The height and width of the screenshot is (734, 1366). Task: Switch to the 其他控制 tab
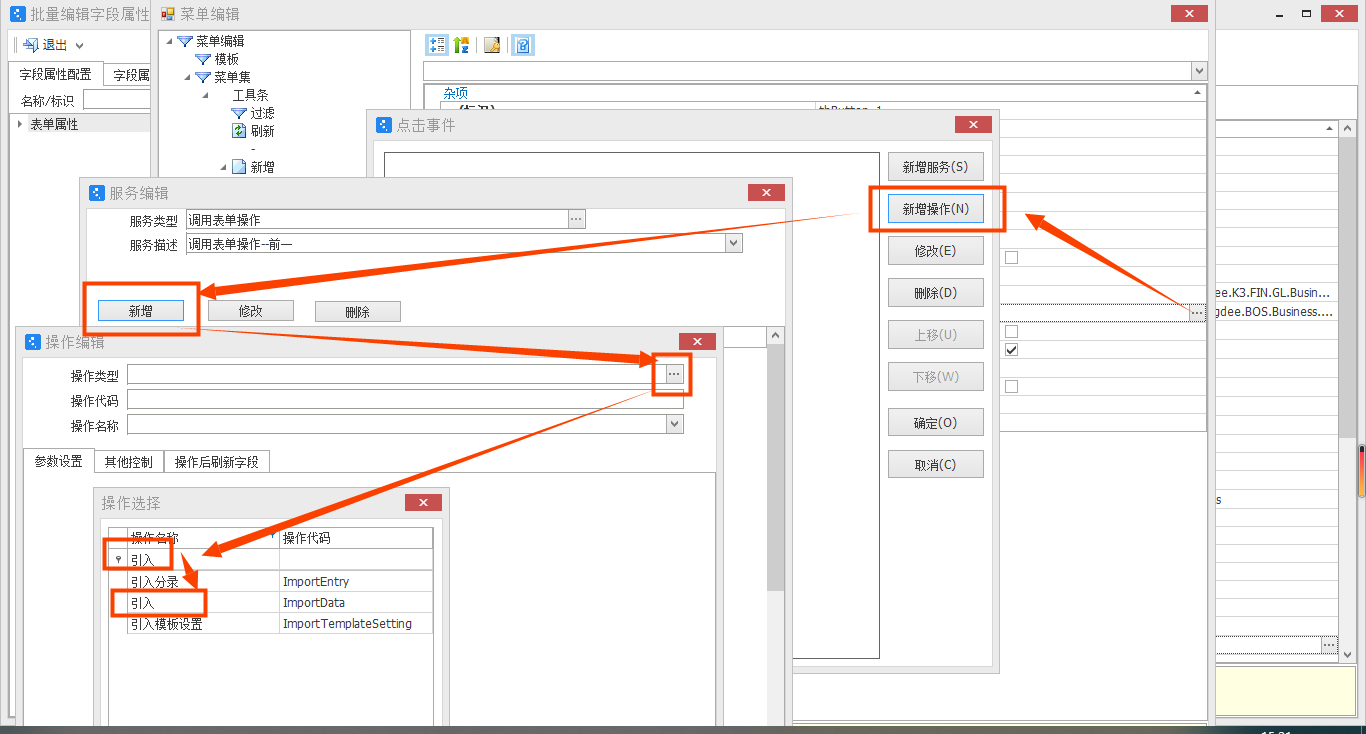pyautogui.click(x=128, y=462)
